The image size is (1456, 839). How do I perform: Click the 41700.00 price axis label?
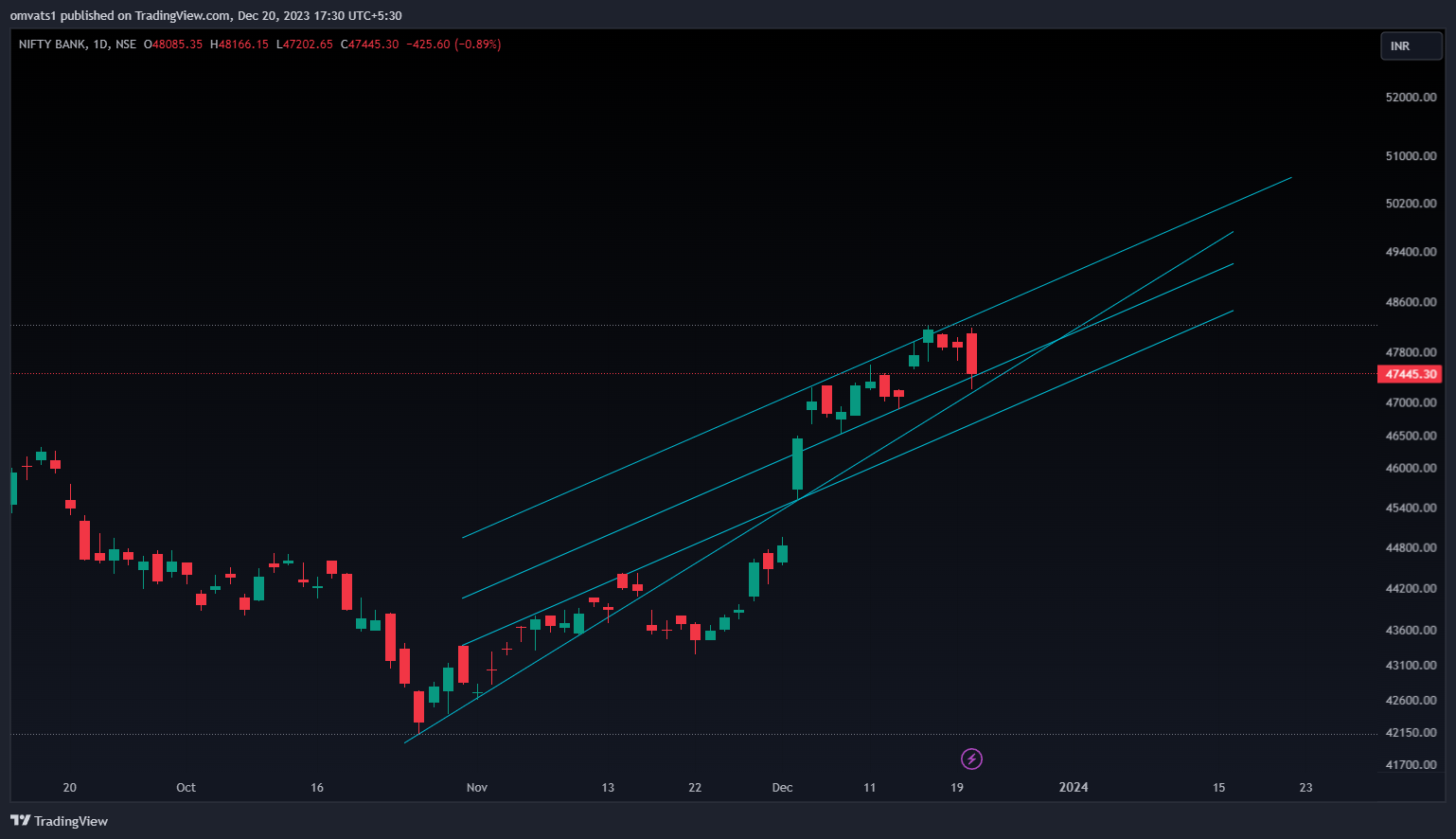(x=1411, y=764)
